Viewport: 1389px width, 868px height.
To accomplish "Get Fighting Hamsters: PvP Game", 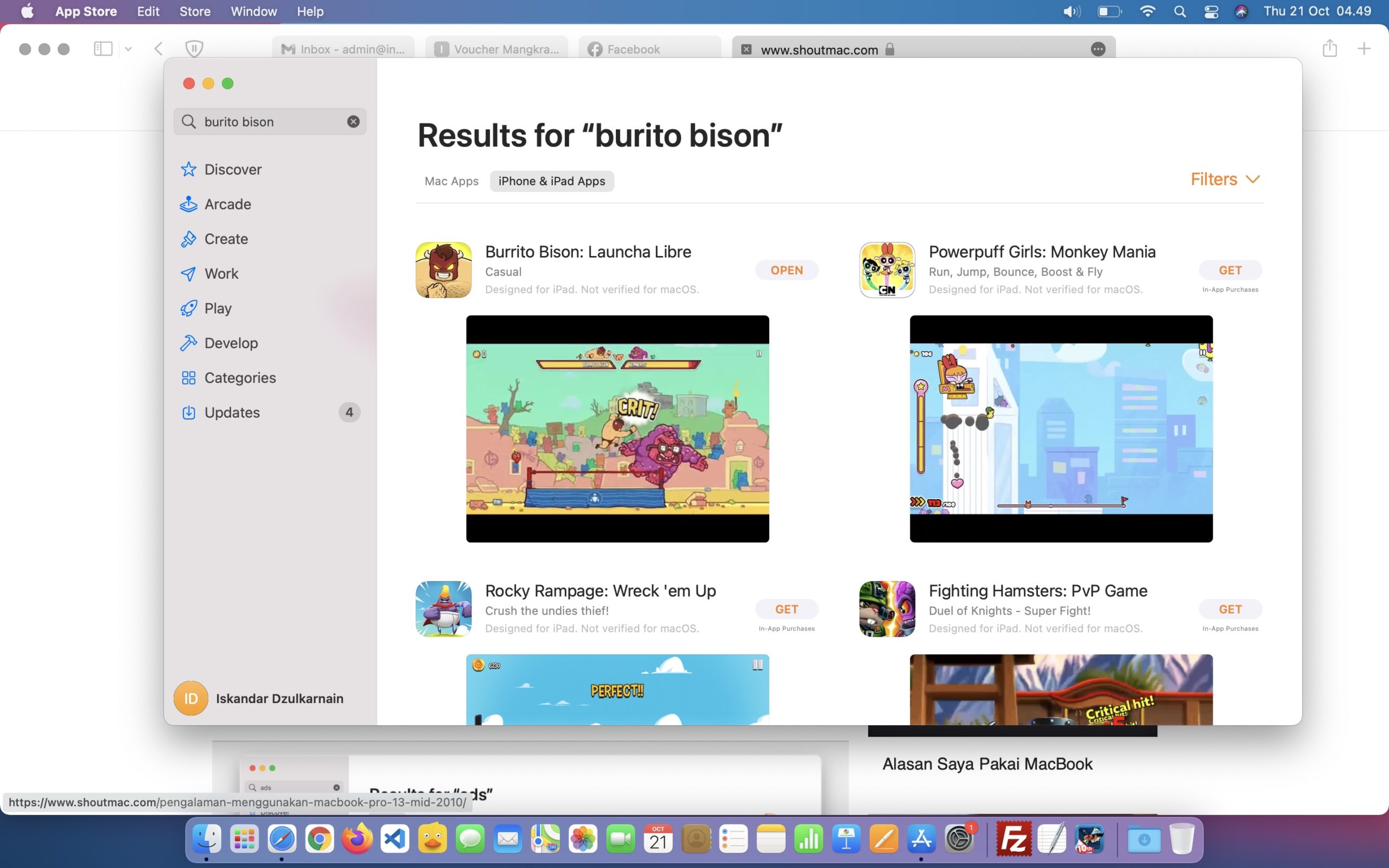I will pos(1230,609).
